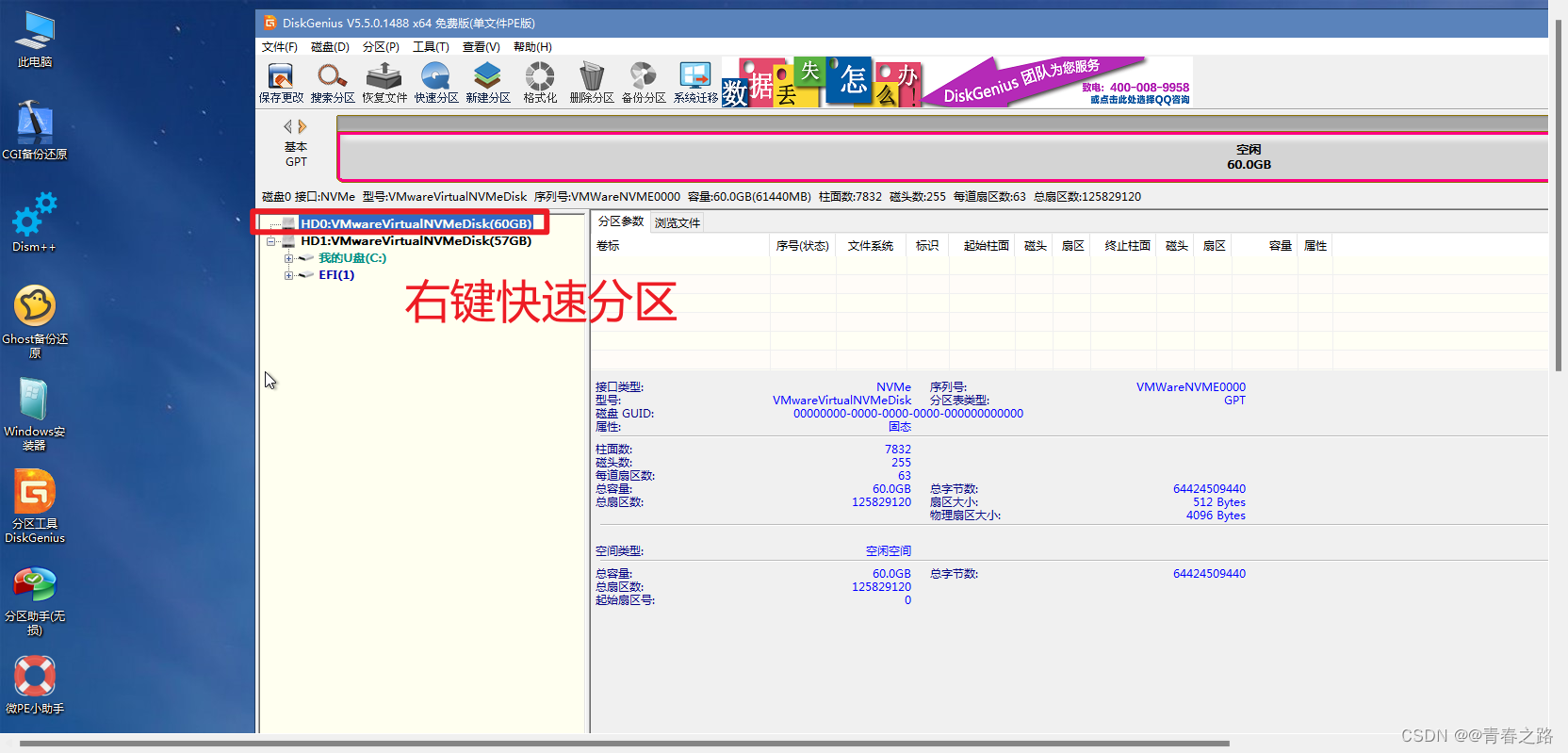1568x753 pixels.
Task: Select the 微PE小助手 desktop icon
Action: point(35,684)
